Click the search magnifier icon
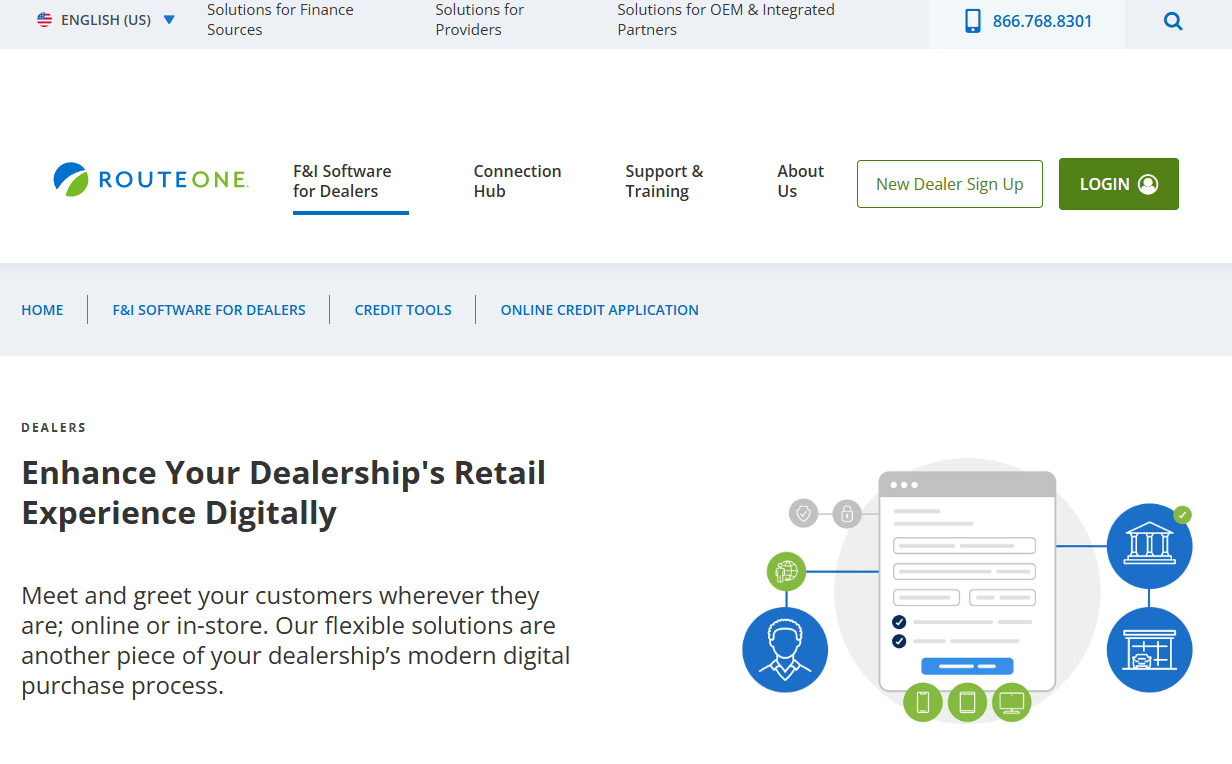Screen dimensions: 1232x764 [x=1173, y=21]
